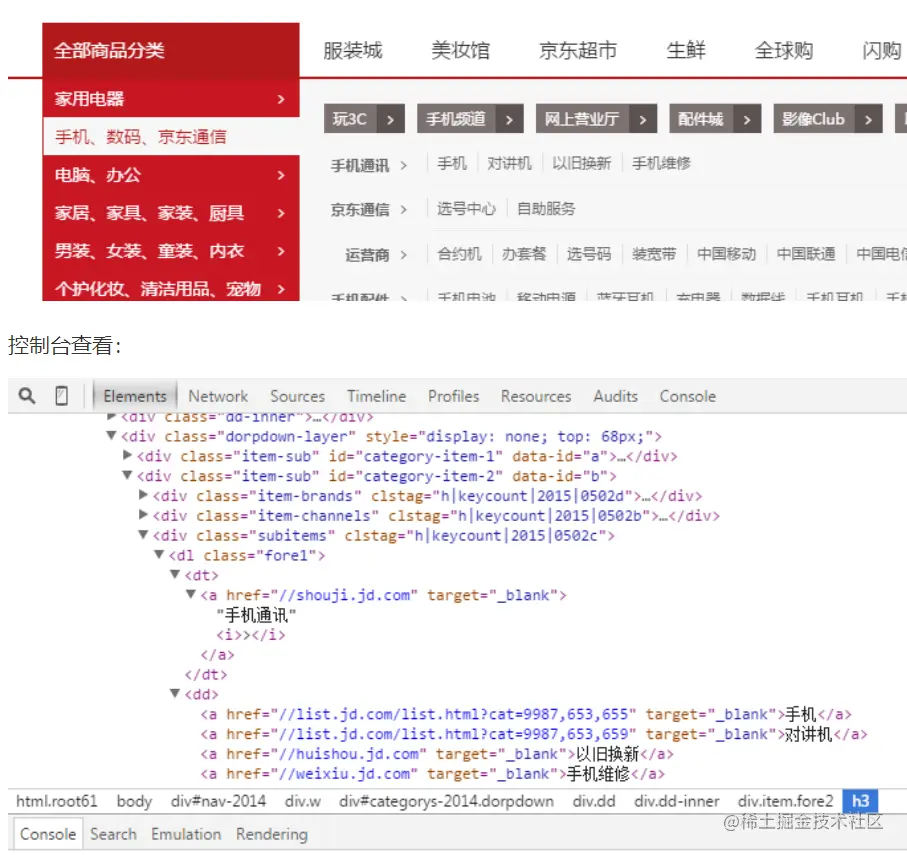Click the 影像Club channel button
The height and width of the screenshot is (855, 907).
click(828, 119)
